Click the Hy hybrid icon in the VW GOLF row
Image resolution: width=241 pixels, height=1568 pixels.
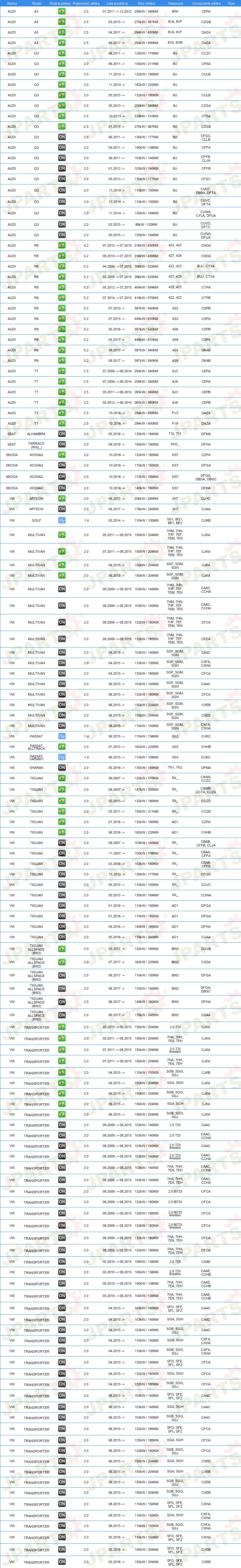point(62,520)
